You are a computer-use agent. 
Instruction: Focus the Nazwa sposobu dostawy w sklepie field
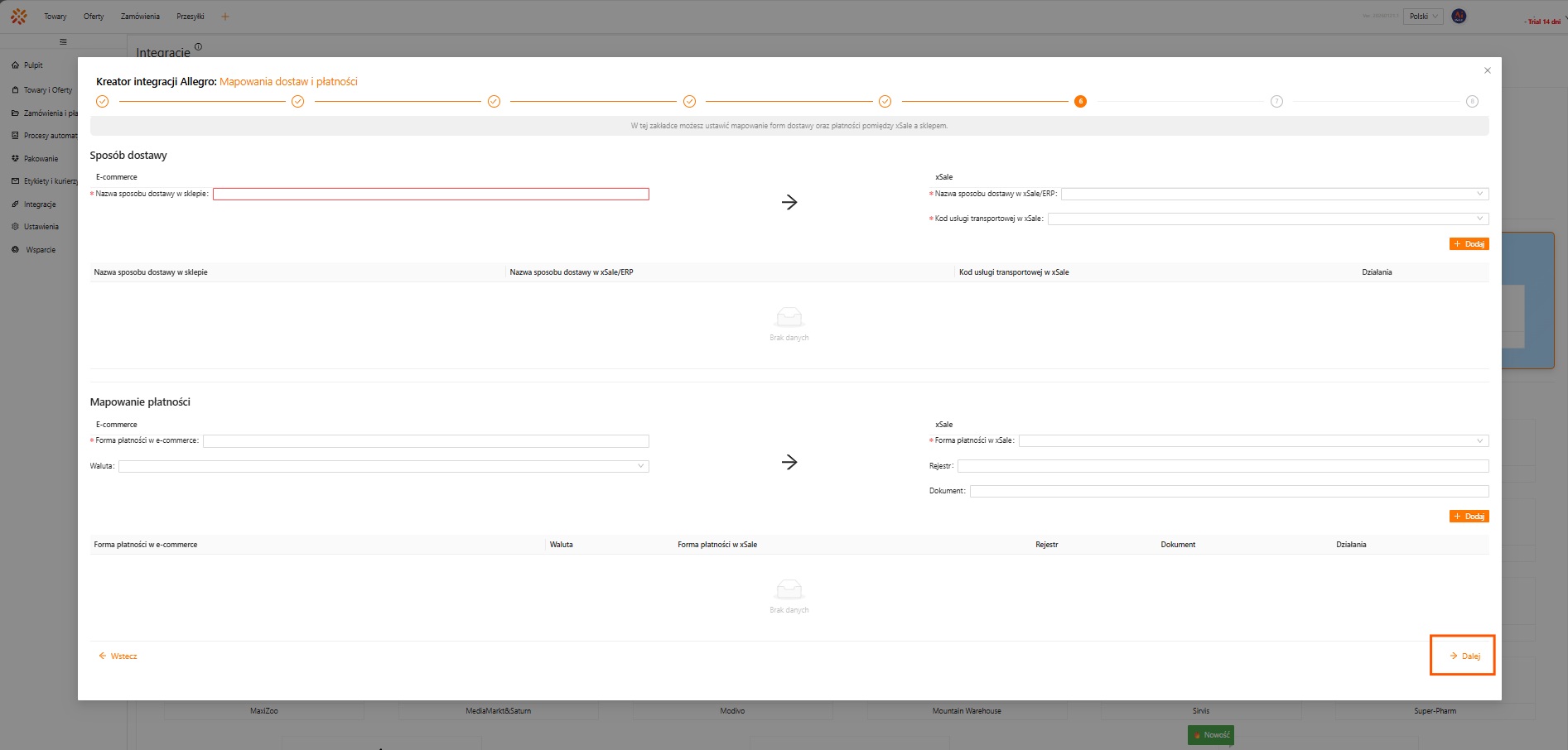click(x=430, y=194)
